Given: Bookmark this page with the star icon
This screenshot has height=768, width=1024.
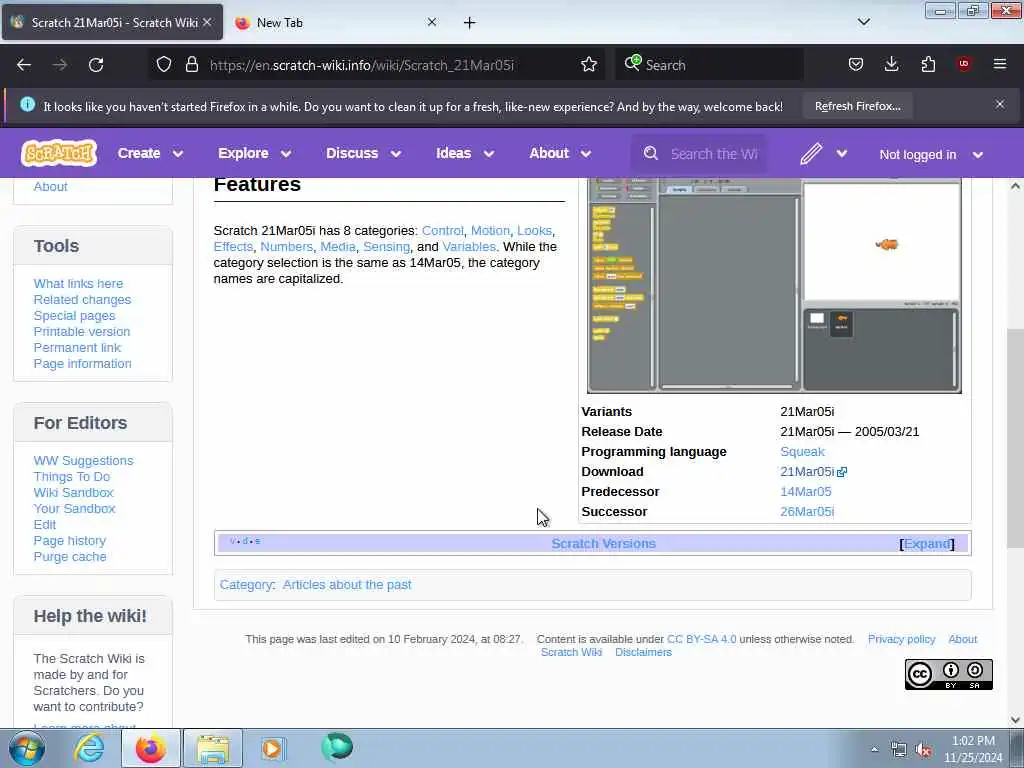Looking at the screenshot, I should click(x=588, y=65).
